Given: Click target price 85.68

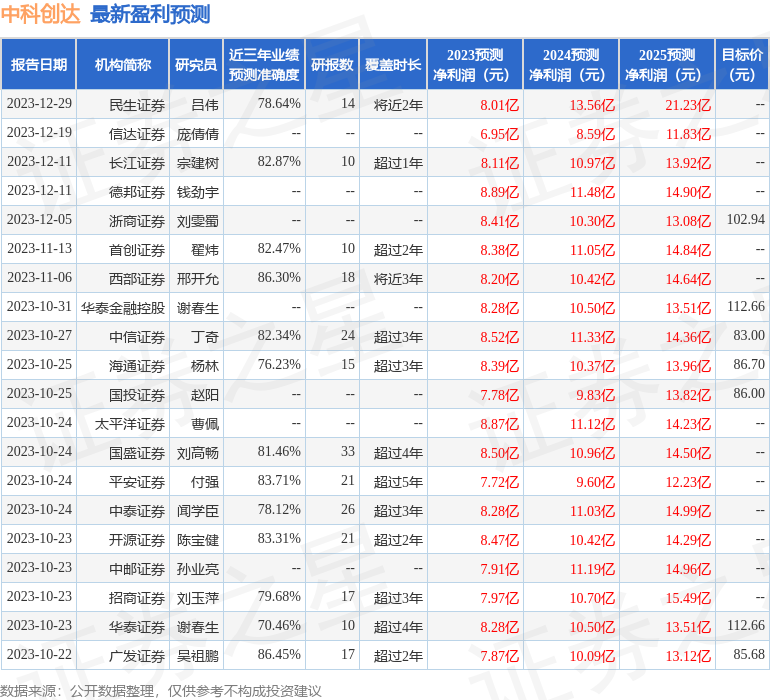Looking at the screenshot, I should 749,654.
